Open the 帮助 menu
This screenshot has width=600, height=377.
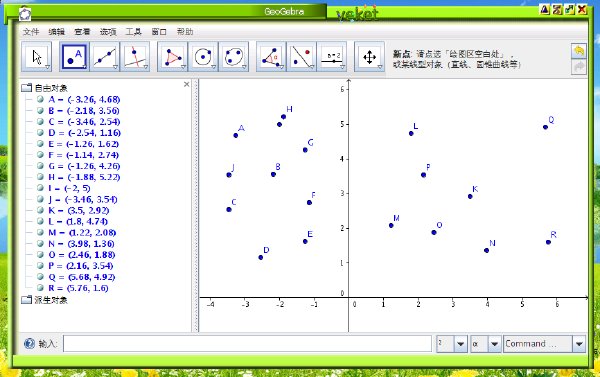point(185,32)
